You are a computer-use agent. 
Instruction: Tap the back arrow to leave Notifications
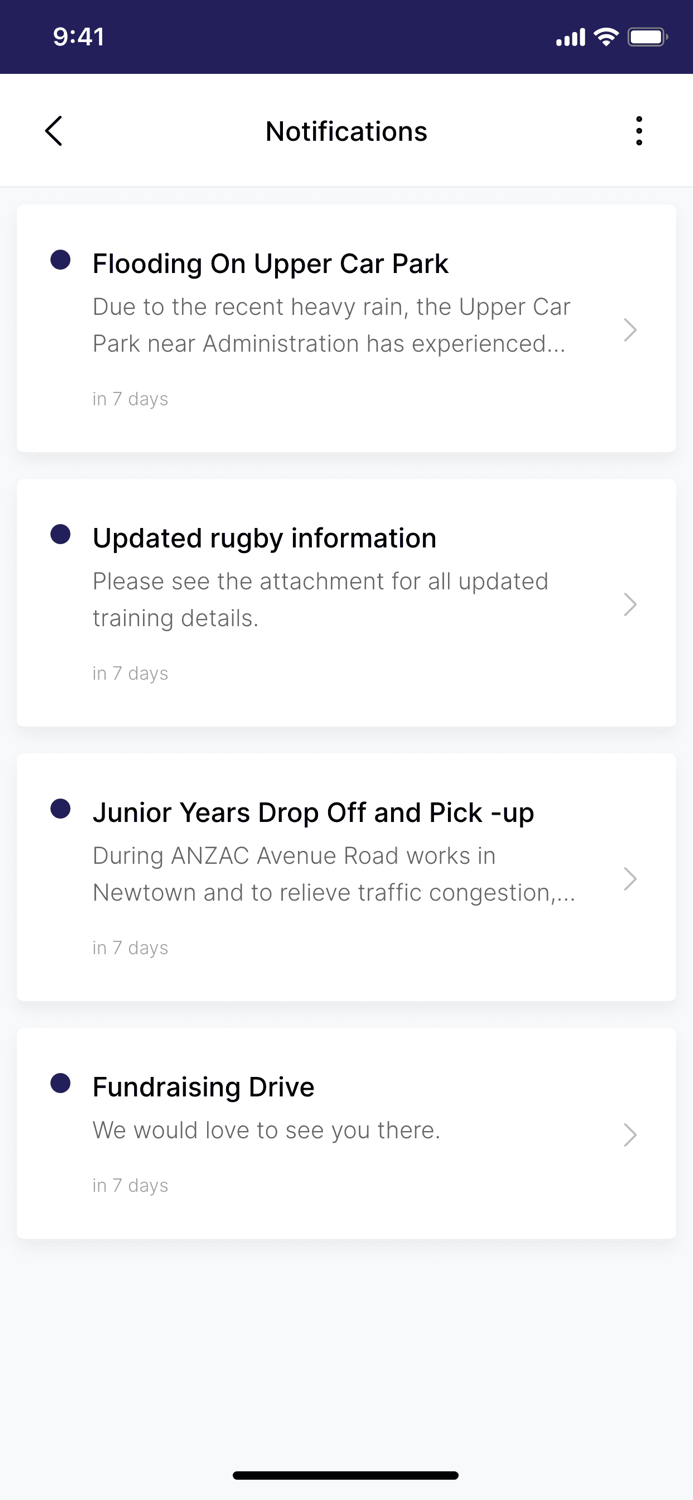(x=53, y=130)
